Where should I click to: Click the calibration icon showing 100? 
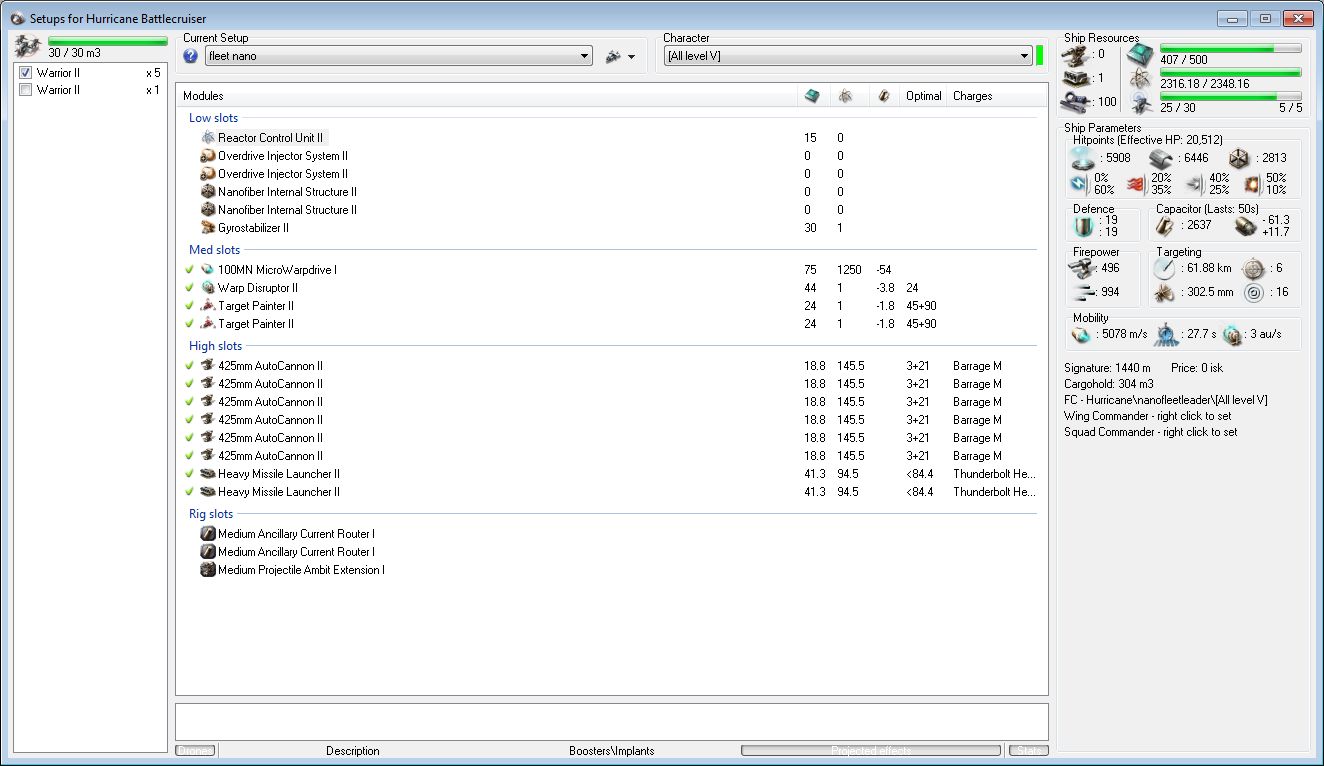(1076, 101)
